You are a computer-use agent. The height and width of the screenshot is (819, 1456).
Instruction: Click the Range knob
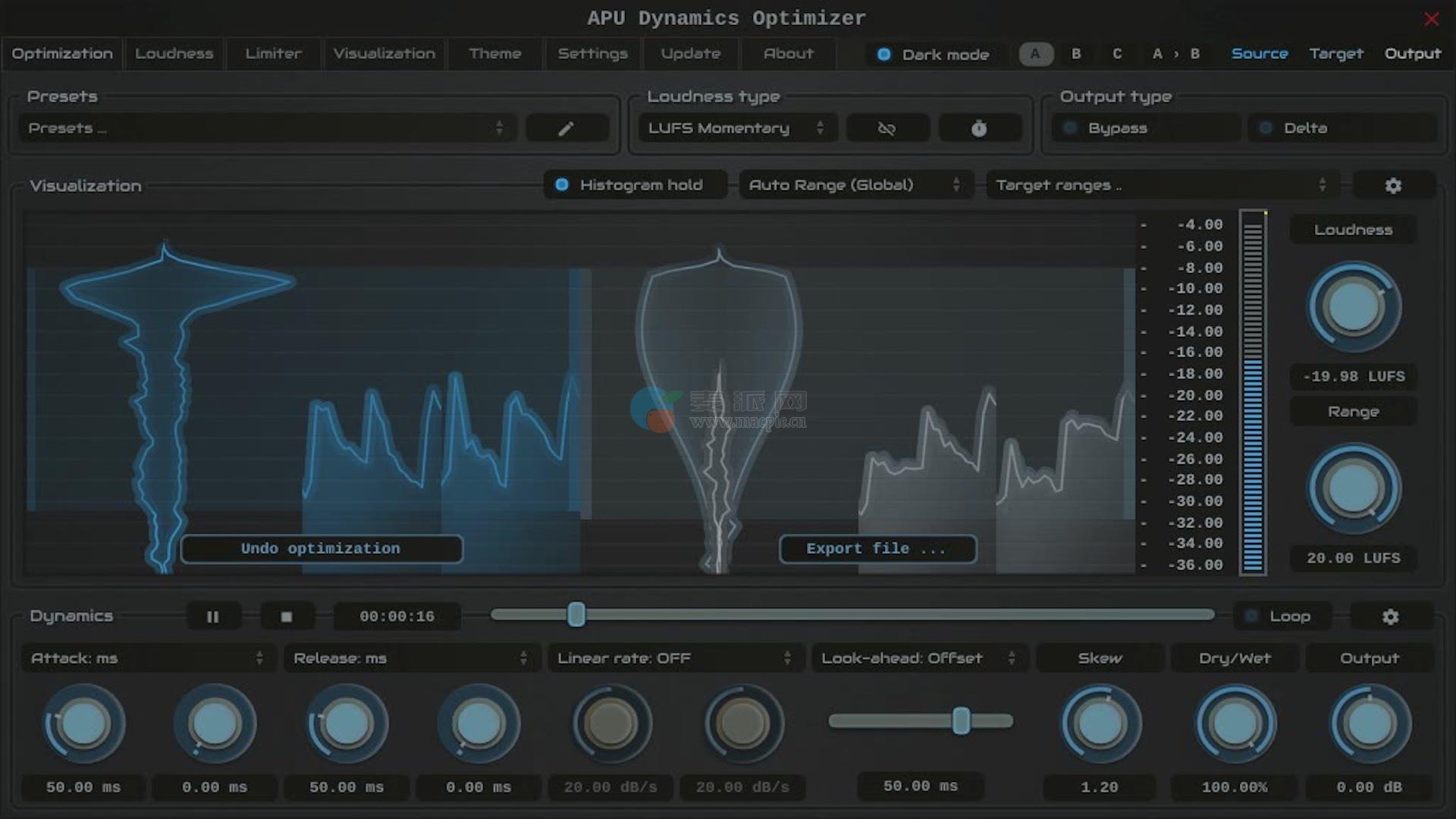1354,488
